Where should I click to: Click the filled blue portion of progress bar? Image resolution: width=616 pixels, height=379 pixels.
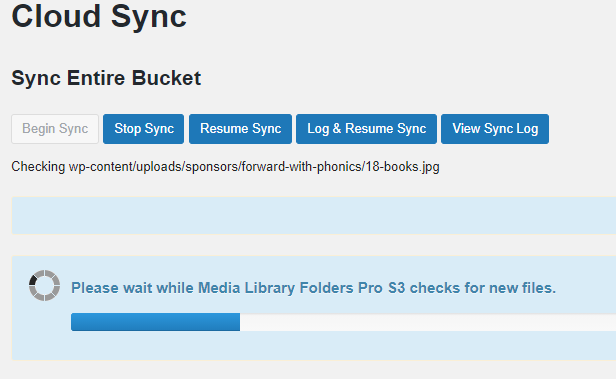point(156,322)
